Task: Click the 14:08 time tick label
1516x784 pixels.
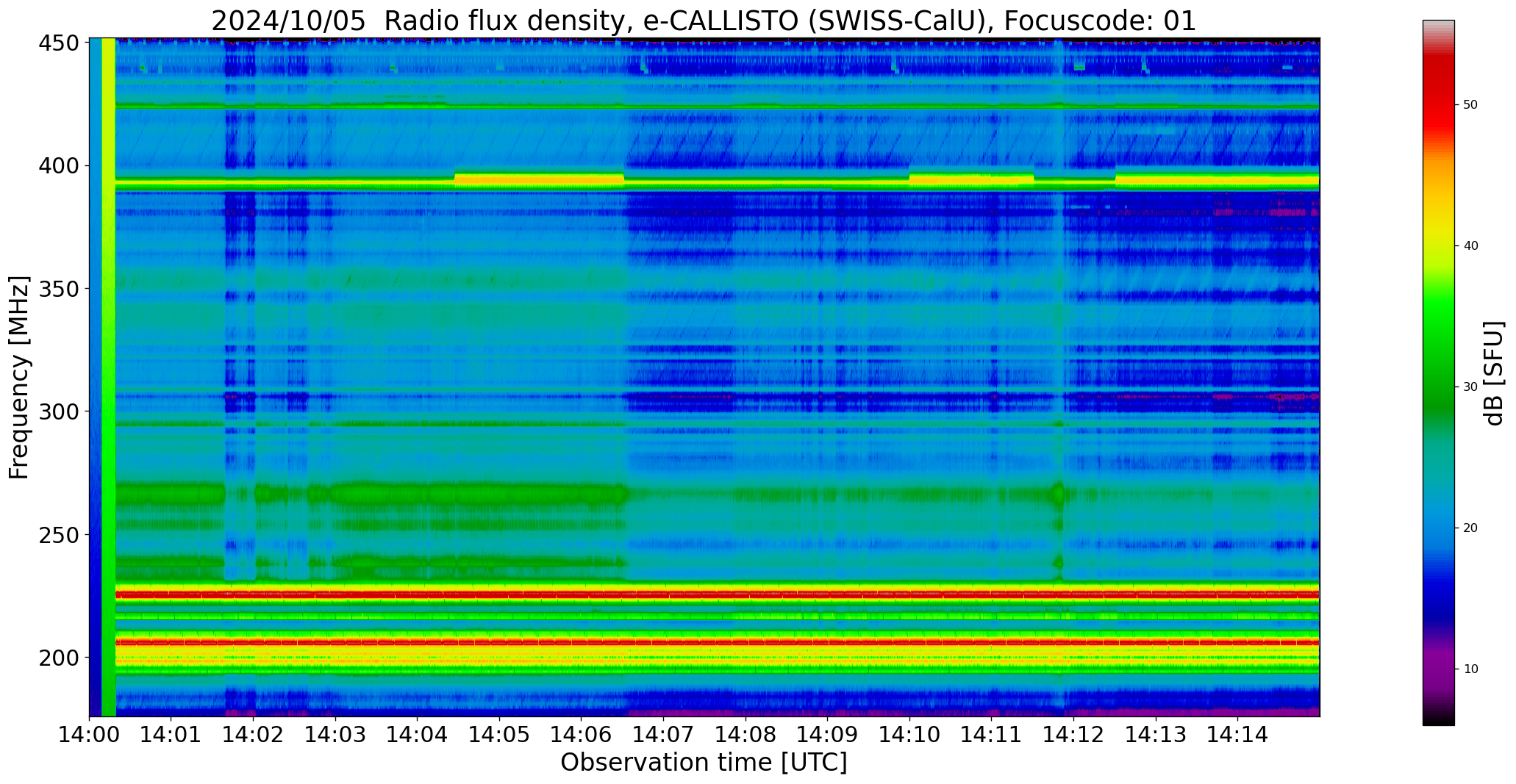Action: (x=746, y=733)
